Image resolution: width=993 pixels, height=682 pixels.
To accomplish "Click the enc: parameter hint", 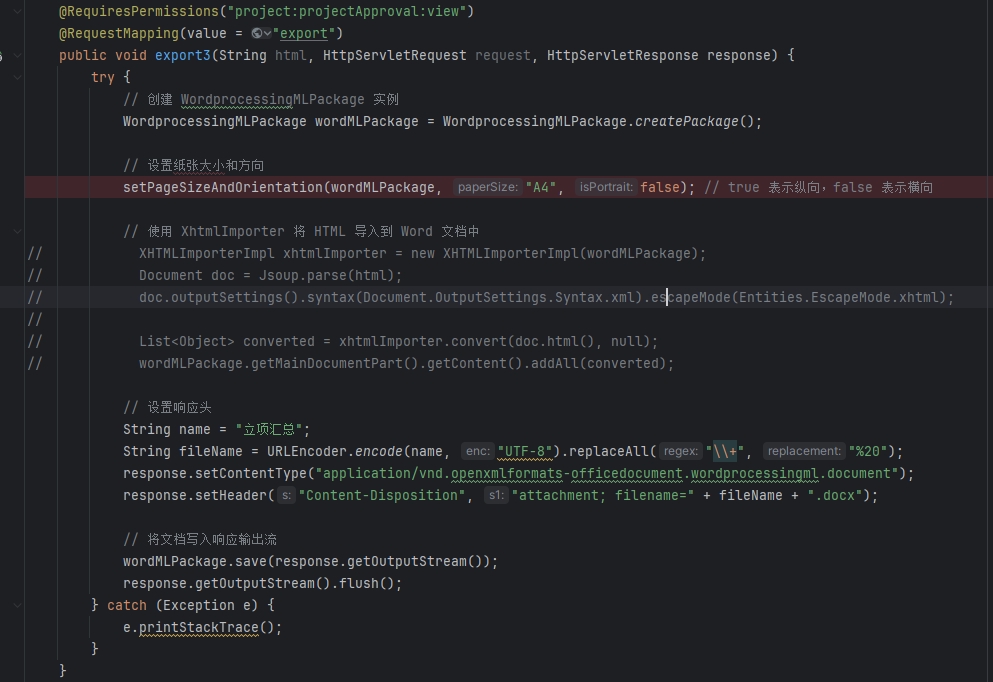I will point(478,452).
